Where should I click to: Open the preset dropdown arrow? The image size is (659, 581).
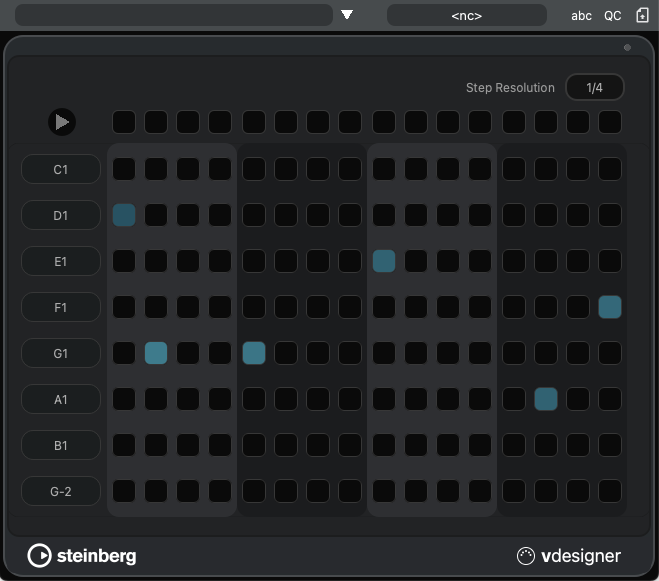[x=347, y=15]
